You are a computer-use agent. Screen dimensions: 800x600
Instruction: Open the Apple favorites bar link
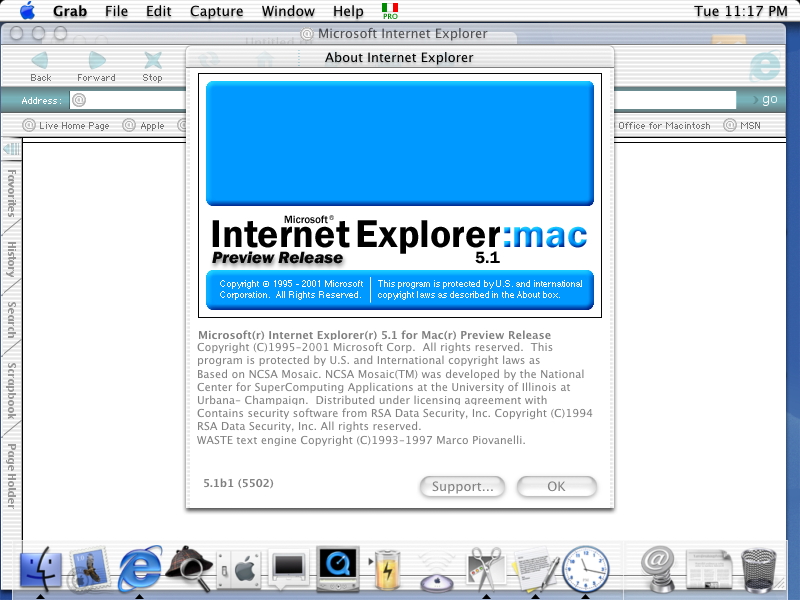[144, 126]
